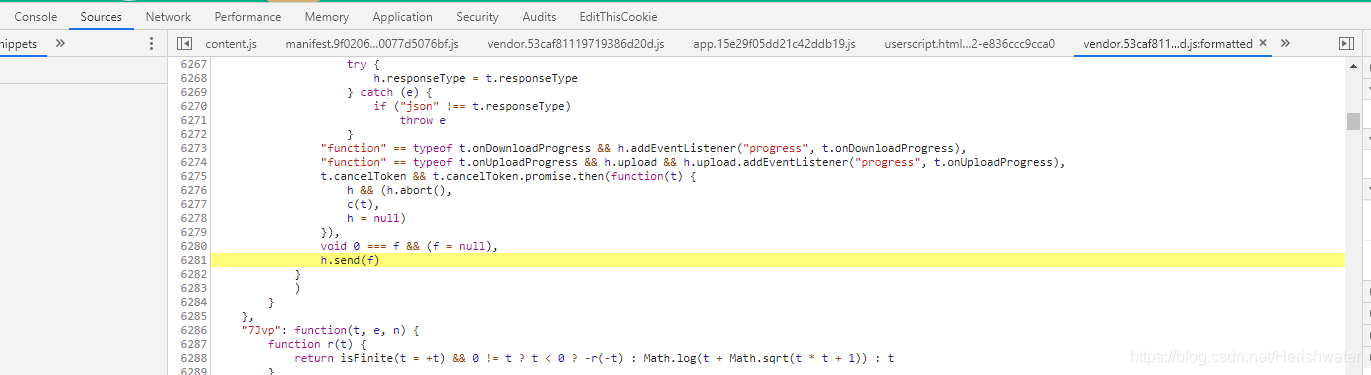Switch to the Network panel
This screenshot has height=375, width=1371.
click(x=168, y=17)
